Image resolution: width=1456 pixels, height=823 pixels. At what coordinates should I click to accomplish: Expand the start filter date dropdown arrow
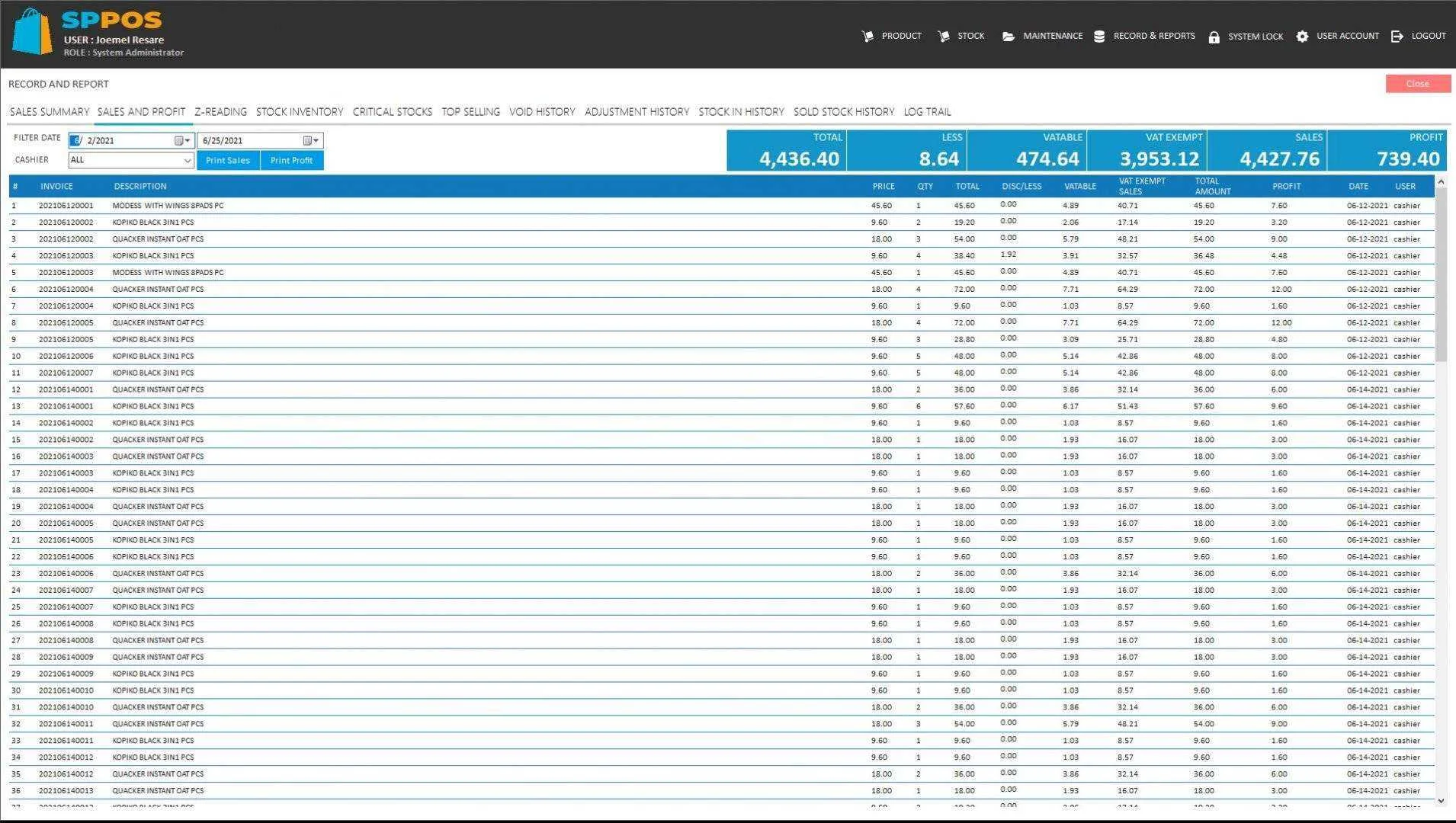coord(188,140)
